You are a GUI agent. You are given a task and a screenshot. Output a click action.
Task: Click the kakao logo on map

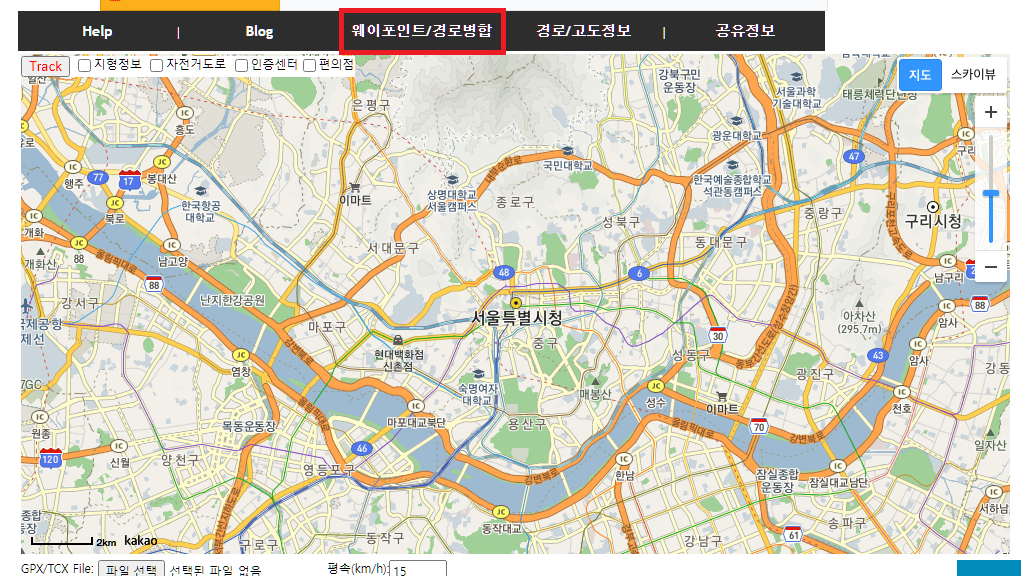click(x=141, y=541)
